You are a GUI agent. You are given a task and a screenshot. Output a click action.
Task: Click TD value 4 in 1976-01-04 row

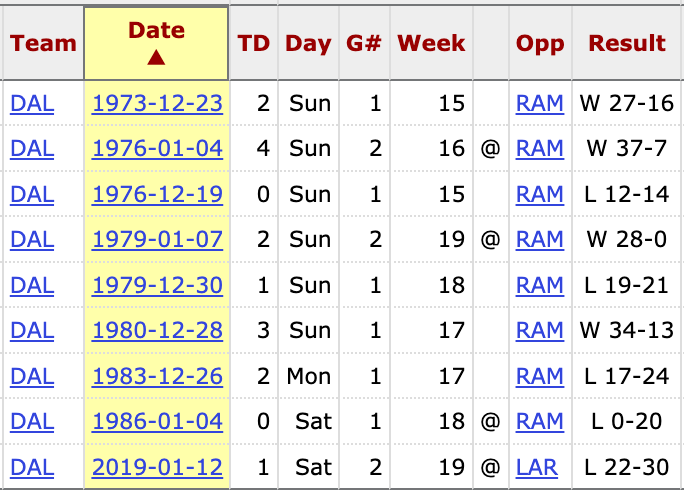coord(263,148)
